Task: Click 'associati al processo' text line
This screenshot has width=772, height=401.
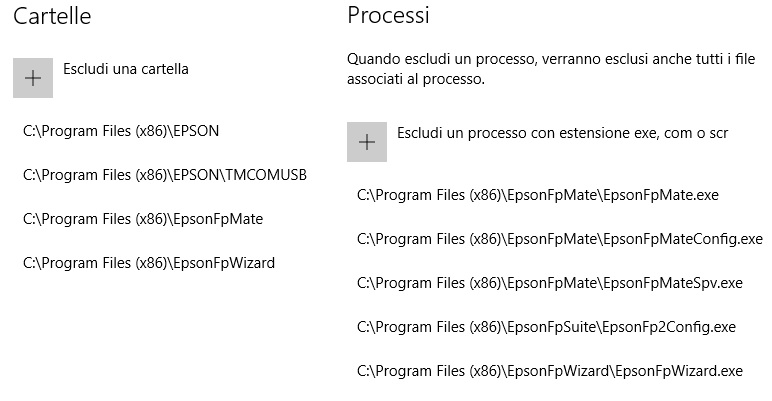Action: click(416, 79)
